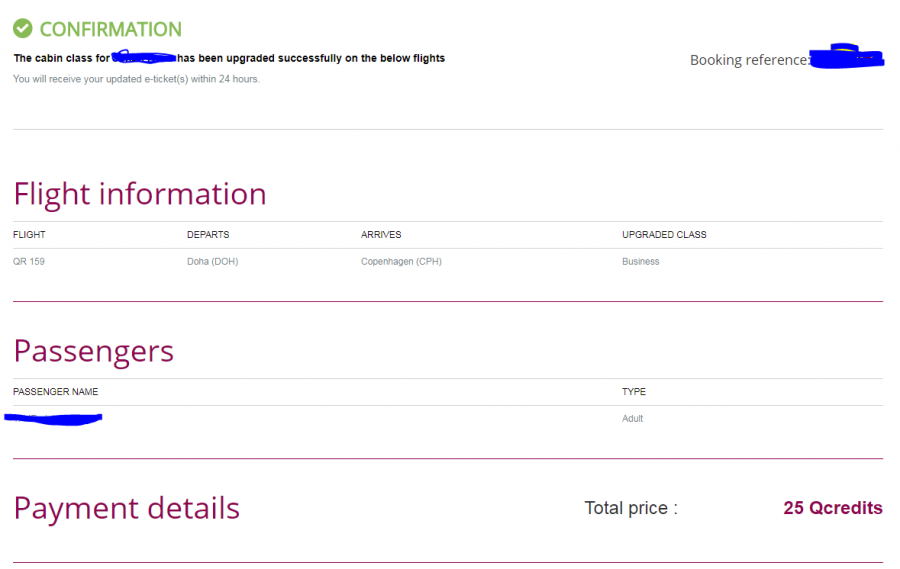Click the updated e-ticket 24 hours notice

coord(136,79)
